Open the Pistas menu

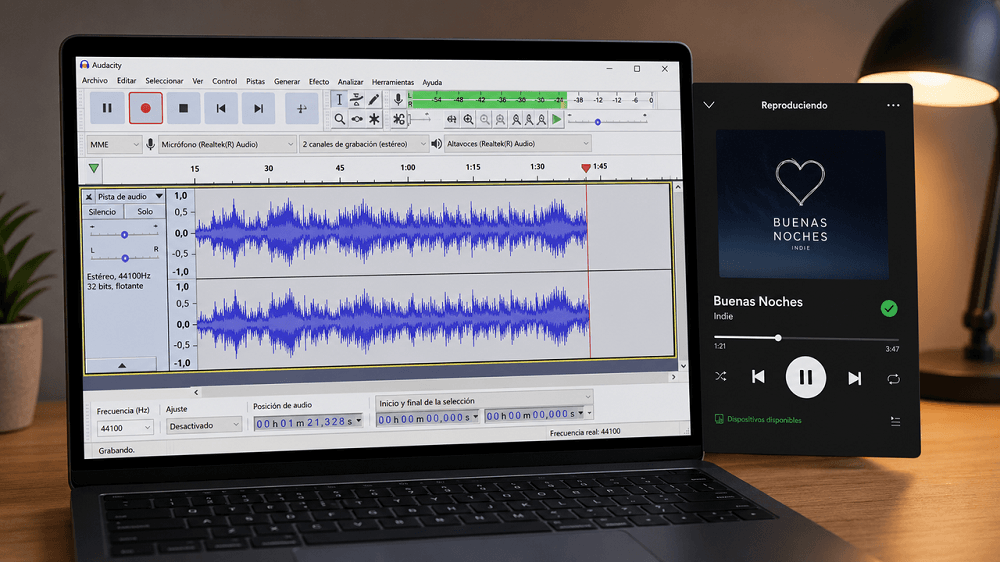coord(255,82)
